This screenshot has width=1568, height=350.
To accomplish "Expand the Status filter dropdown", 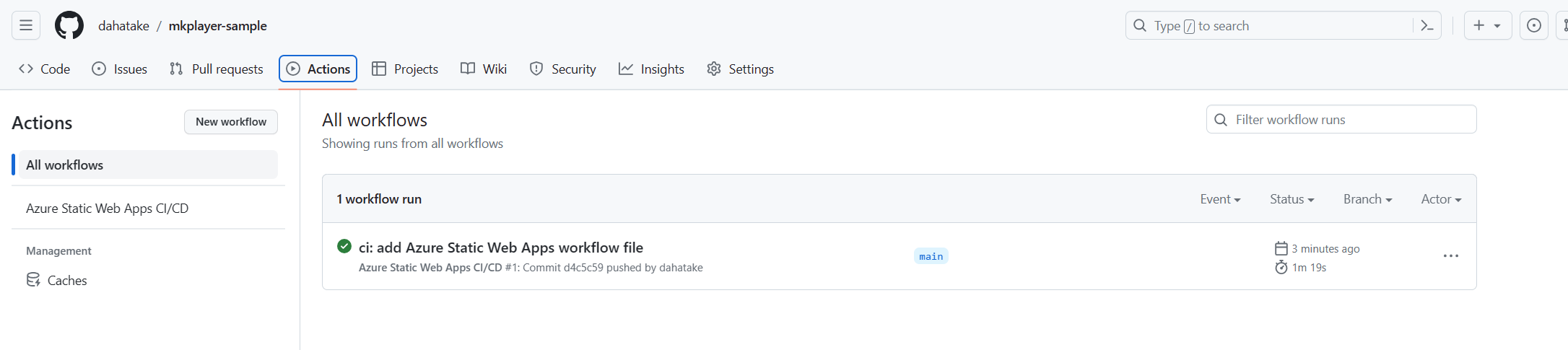I will point(1292,199).
